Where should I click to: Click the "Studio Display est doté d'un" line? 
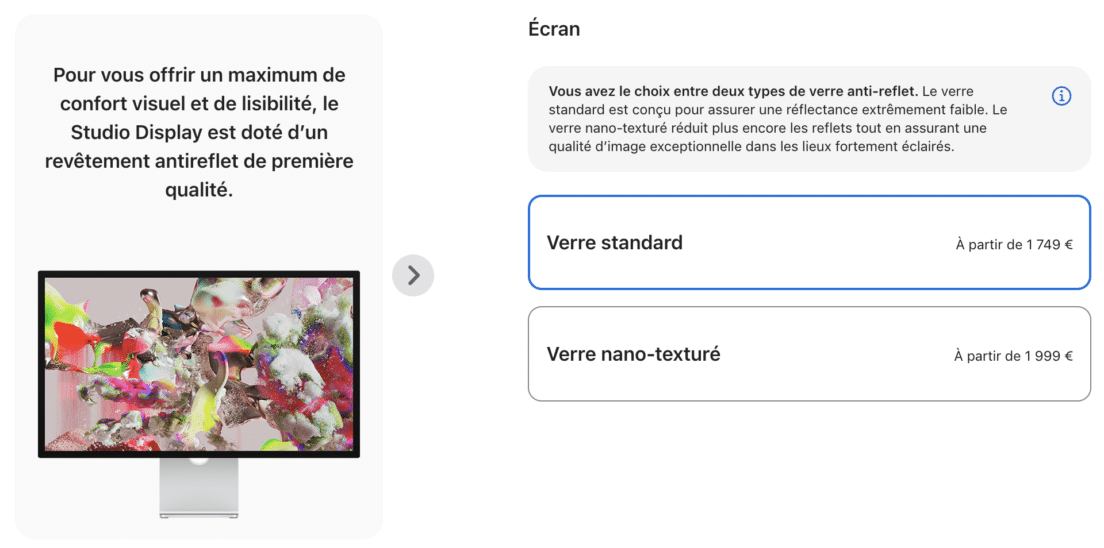click(199, 132)
